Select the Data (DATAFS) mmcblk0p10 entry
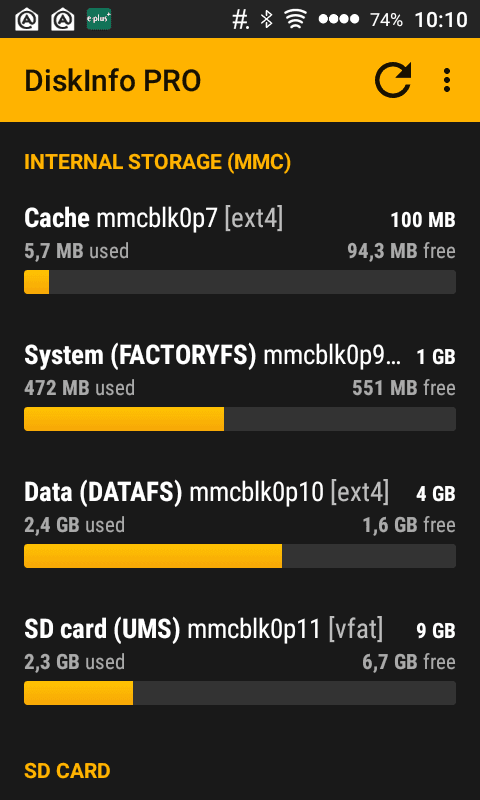Image resolution: width=480 pixels, height=800 pixels. click(x=240, y=523)
